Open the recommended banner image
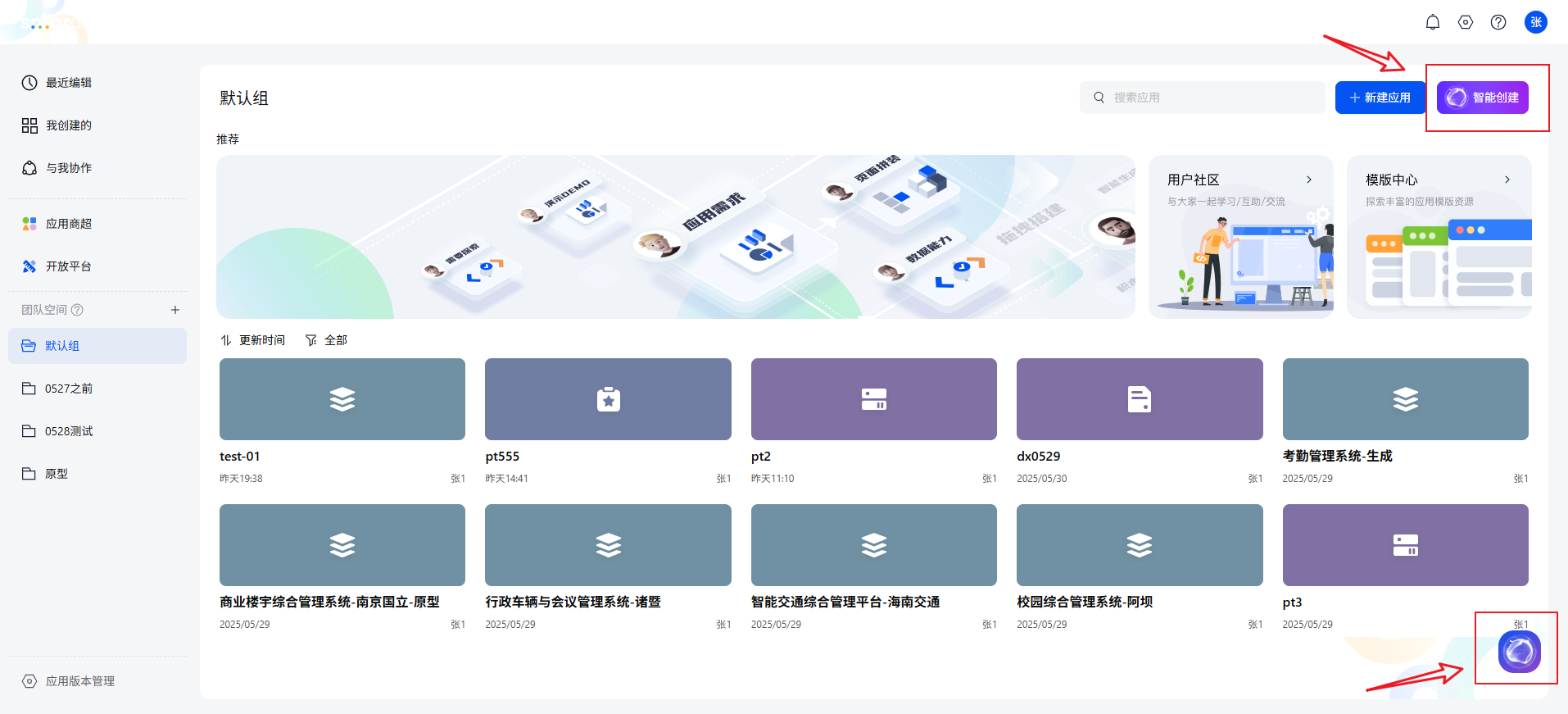The image size is (1568, 714). tap(676, 237)
